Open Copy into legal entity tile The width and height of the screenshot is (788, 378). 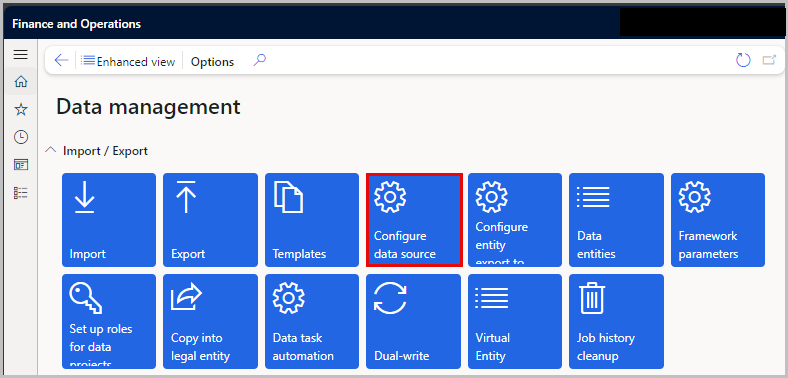pos(210,321)
